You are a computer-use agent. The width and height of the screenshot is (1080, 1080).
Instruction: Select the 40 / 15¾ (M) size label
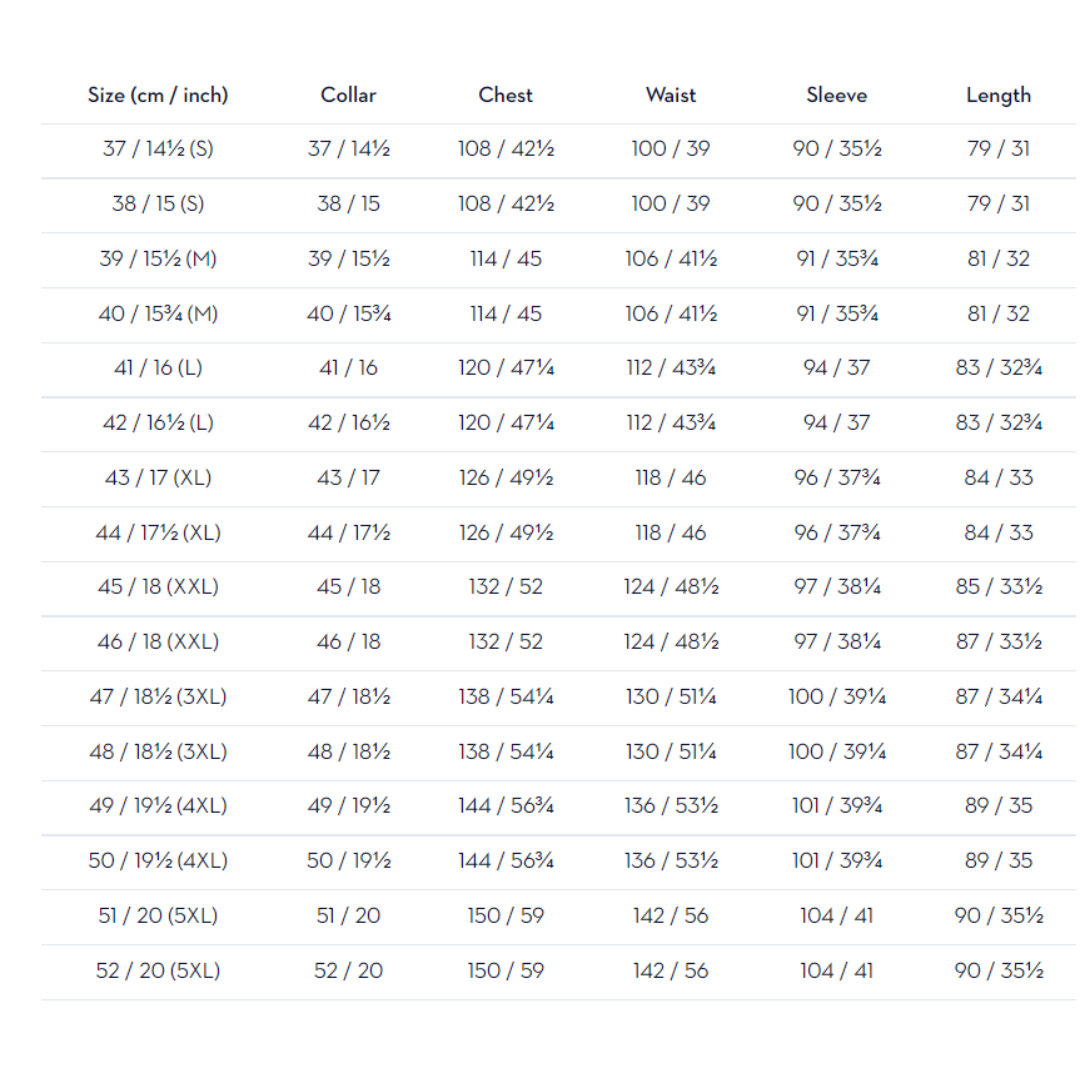pyautogui.click(x=158, y=314)
